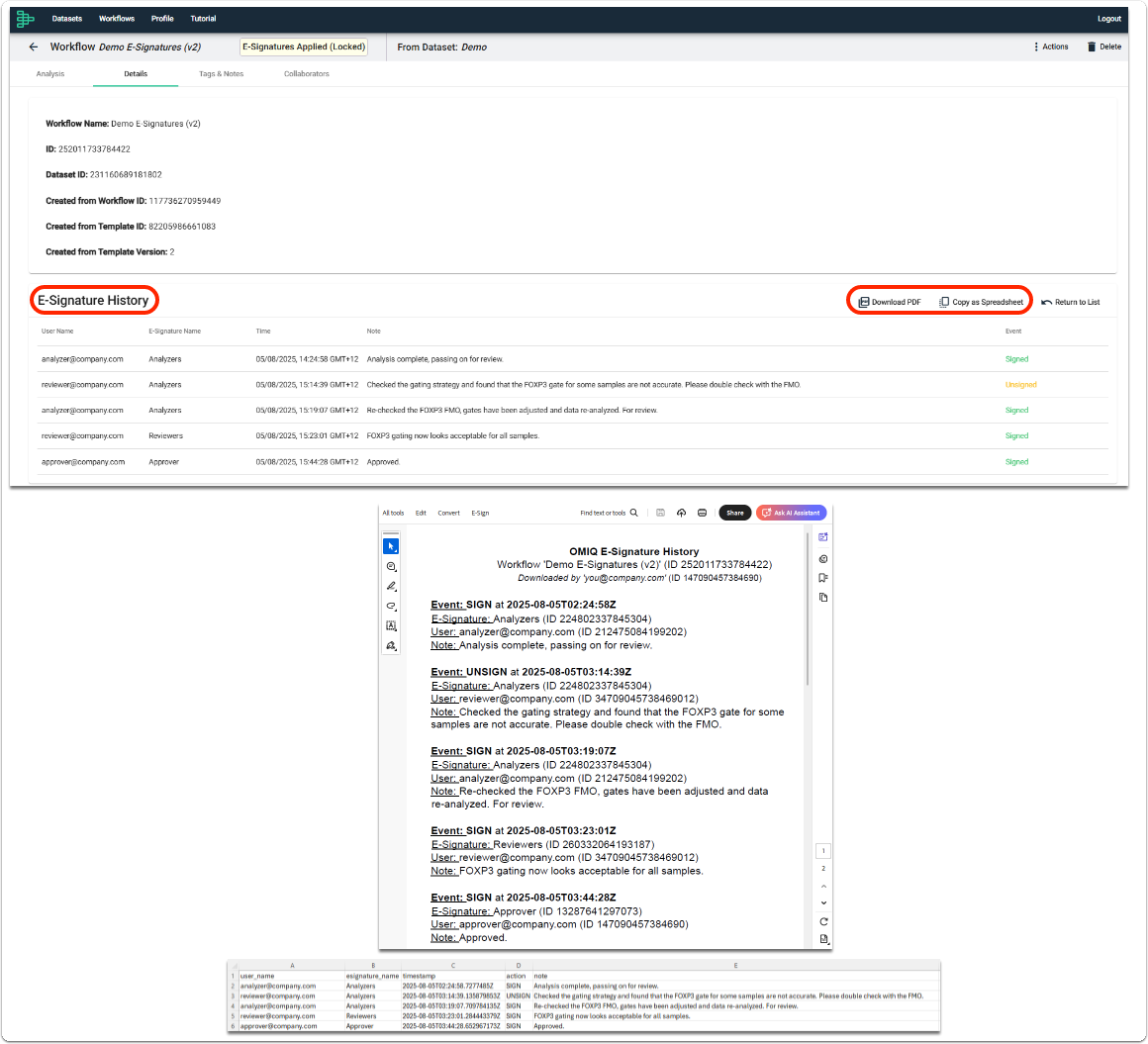Select the approver@company.com row
Screen dimensions: 1148x1044
click(574, 462)
